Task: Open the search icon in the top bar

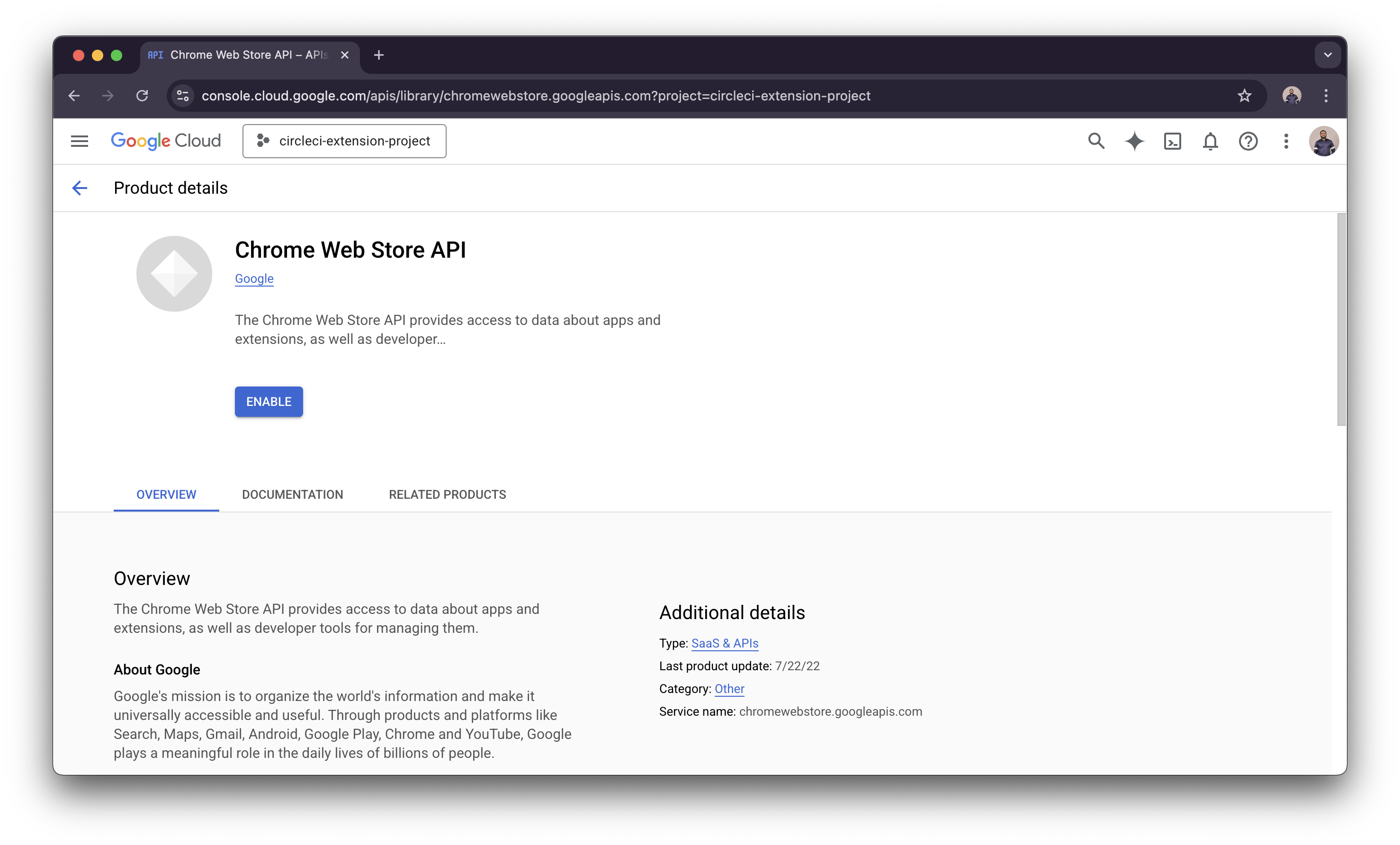Action: click(1096, 141)
